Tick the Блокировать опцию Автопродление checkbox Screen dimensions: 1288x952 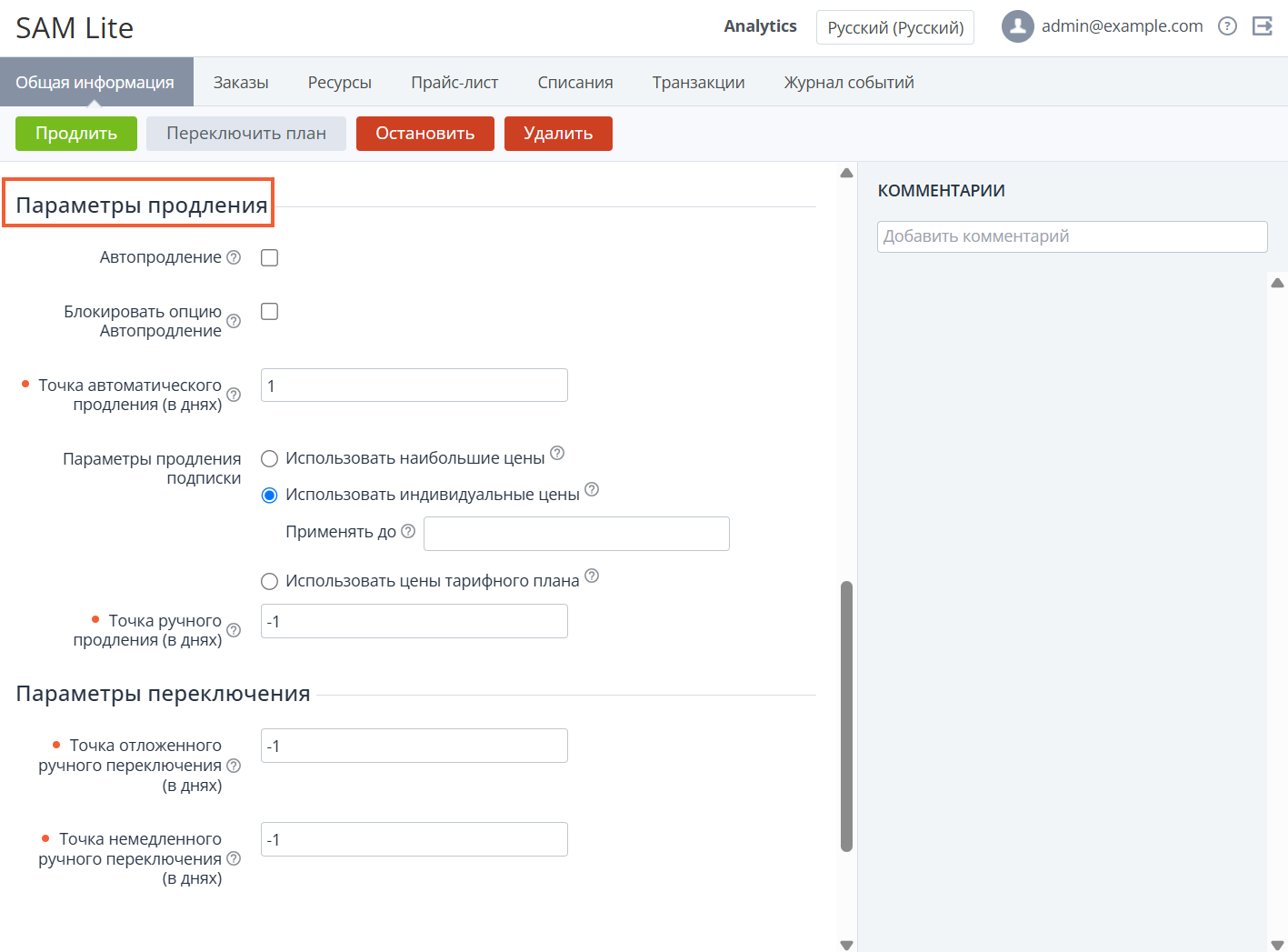269,311
